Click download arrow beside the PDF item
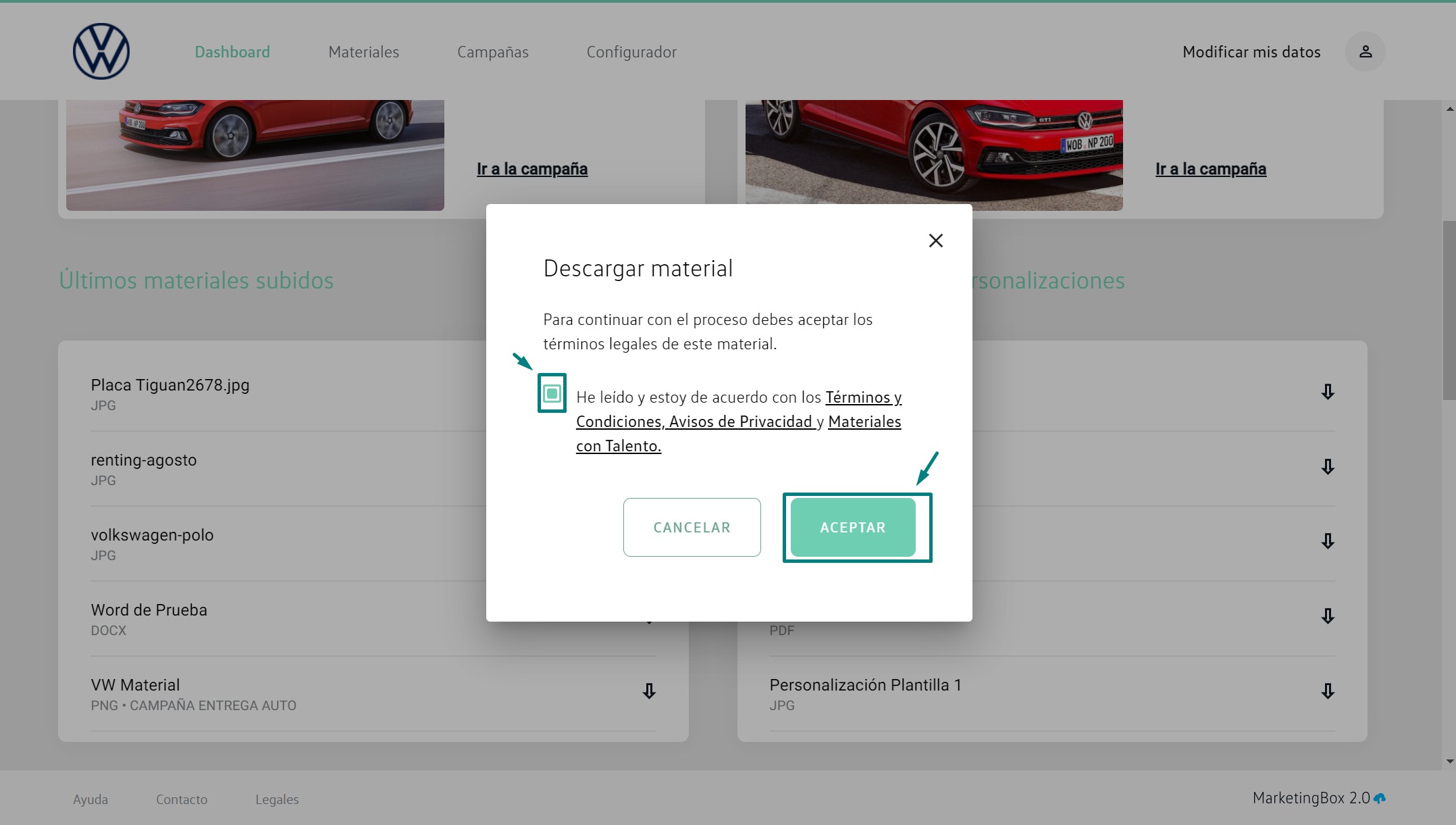 click(x=1327, y=616)
